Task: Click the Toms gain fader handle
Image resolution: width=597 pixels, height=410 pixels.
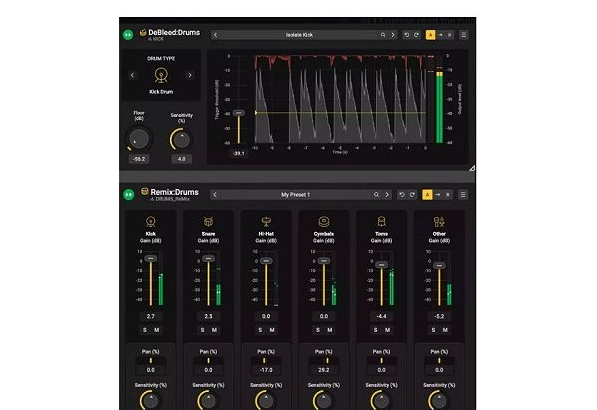Action: [382, 265]
